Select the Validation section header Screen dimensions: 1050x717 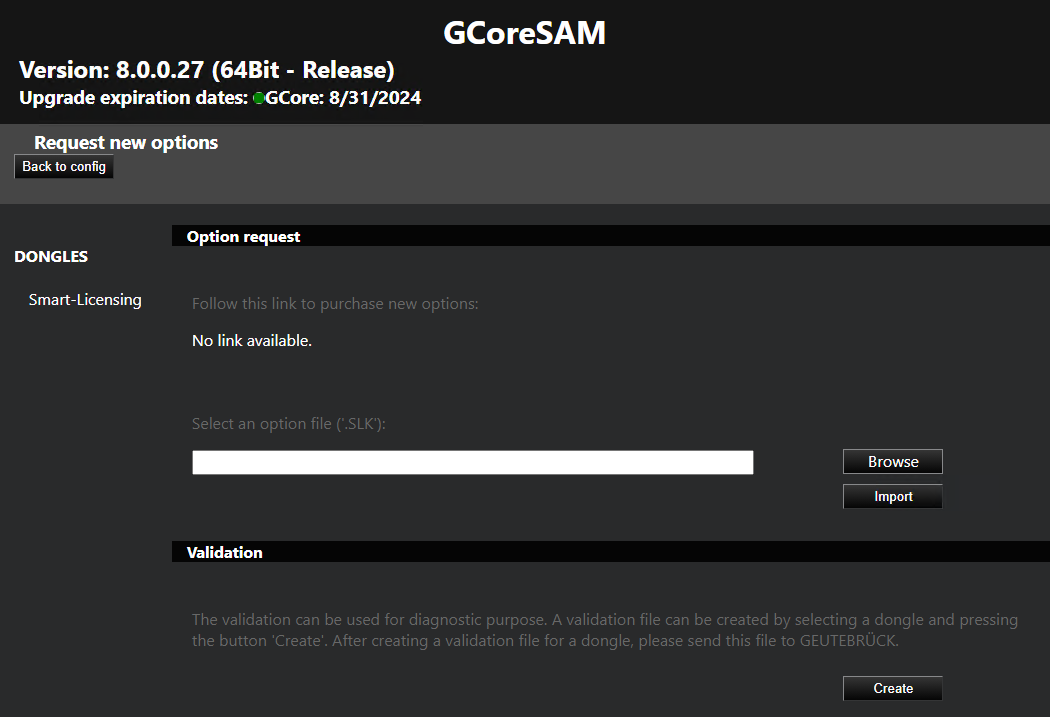point(224,552)
